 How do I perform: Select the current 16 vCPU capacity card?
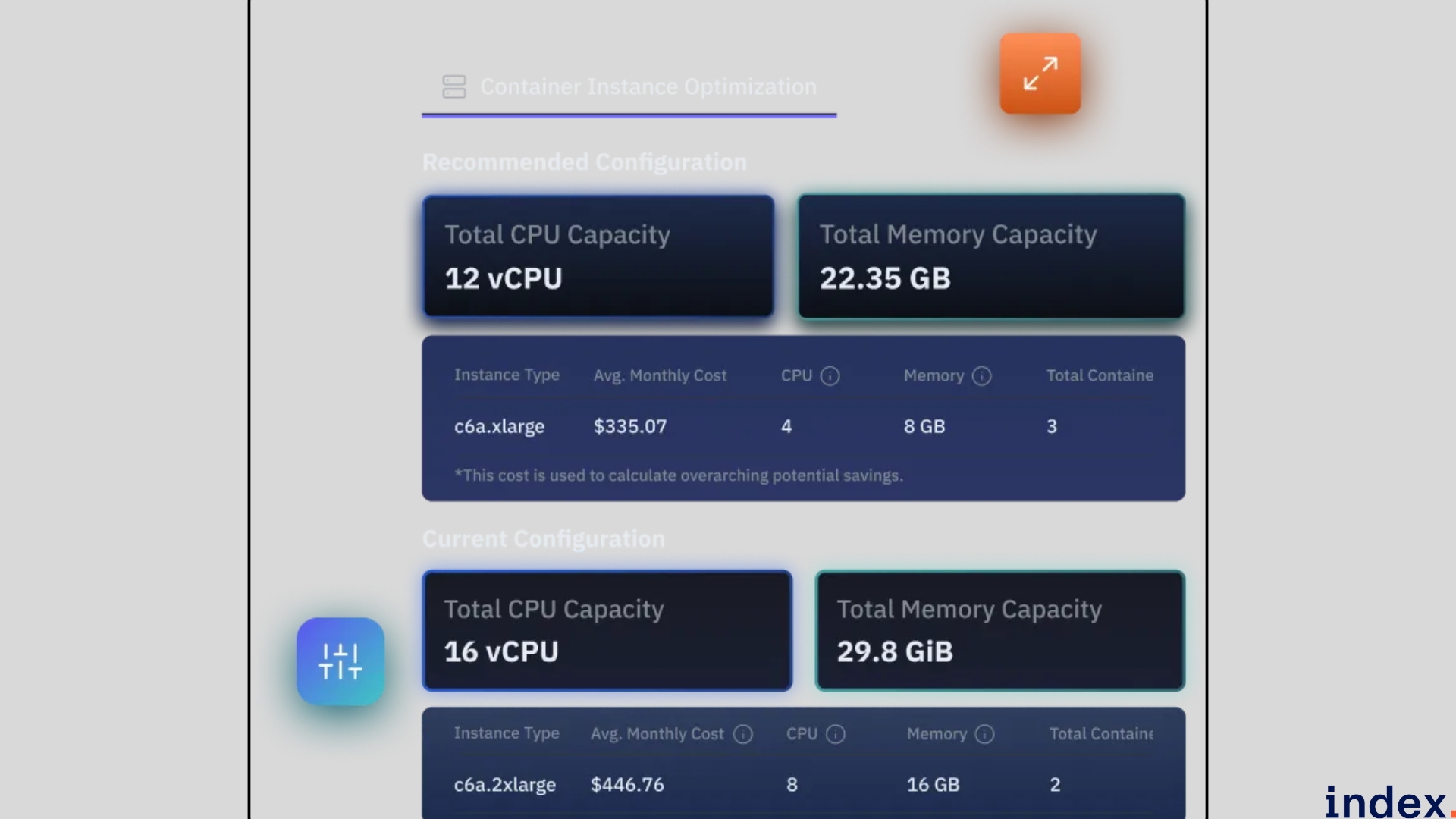(607, 630)
